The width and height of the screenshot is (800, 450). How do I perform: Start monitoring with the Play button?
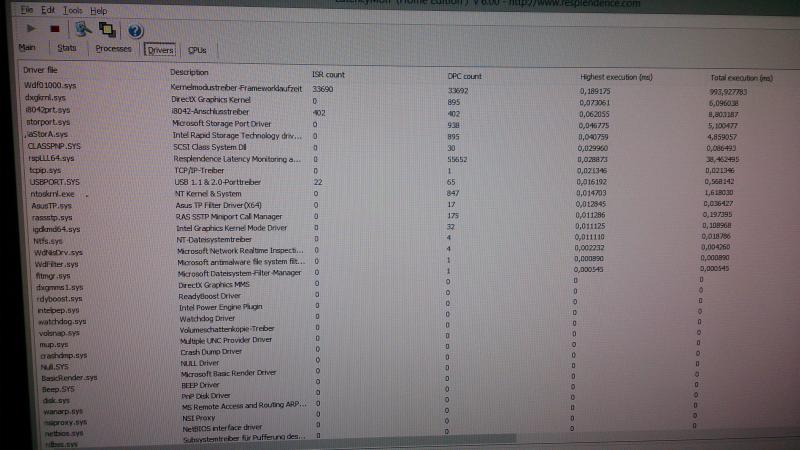(x=31, y=29)
